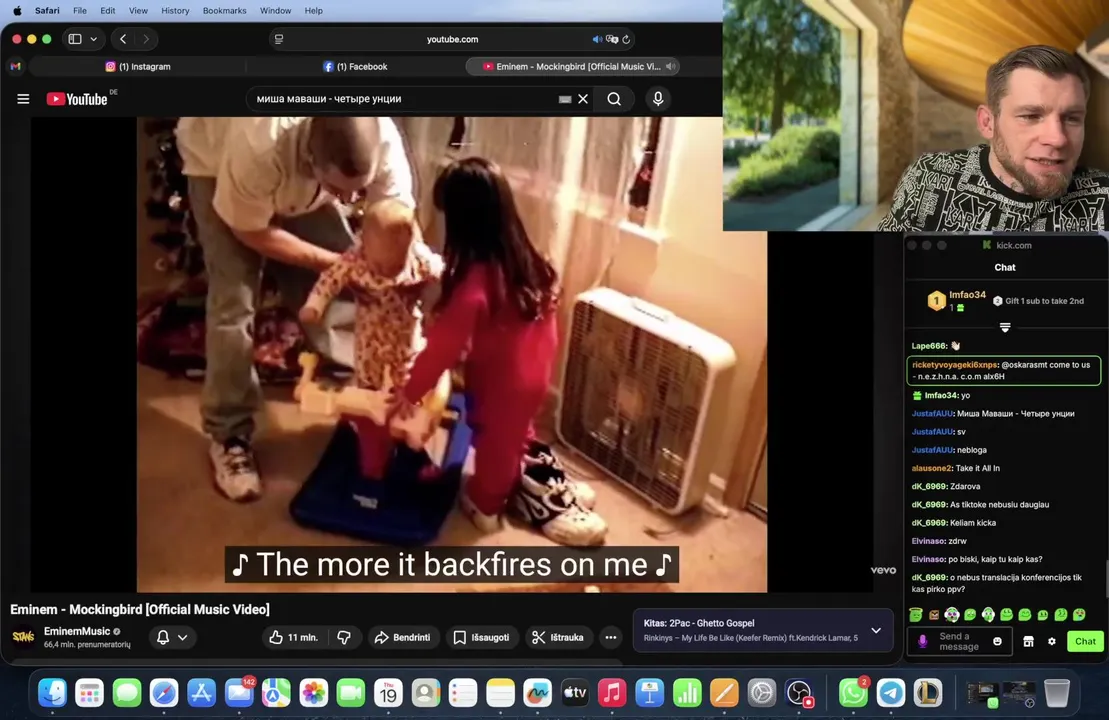Viewport: 1109px width, 720px height.
Task: Open the emoji picker in Kick chat
Action: point(997,641)
